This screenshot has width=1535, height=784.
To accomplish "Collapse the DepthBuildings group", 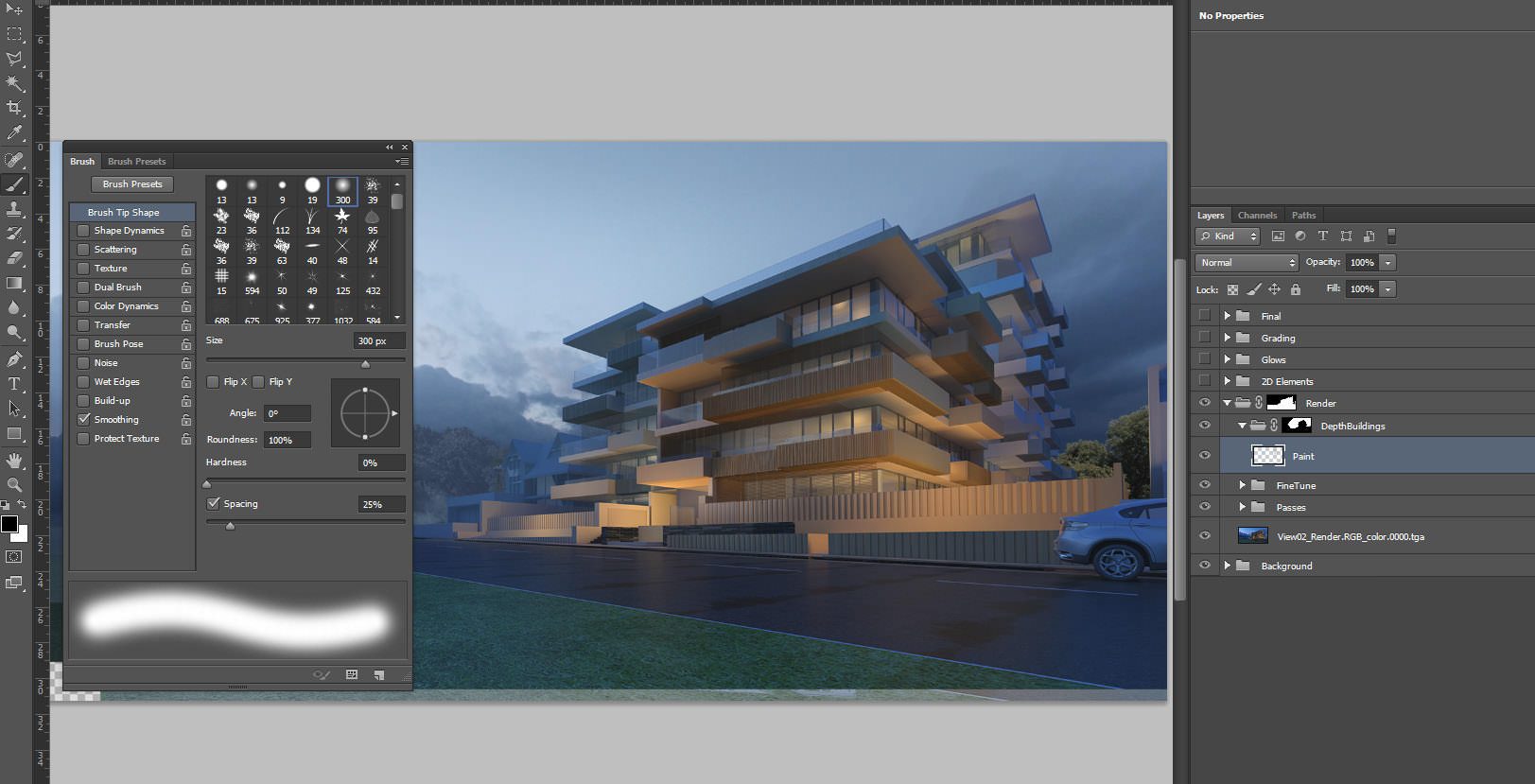I will pyautogui.click(x=1242, y=426).
